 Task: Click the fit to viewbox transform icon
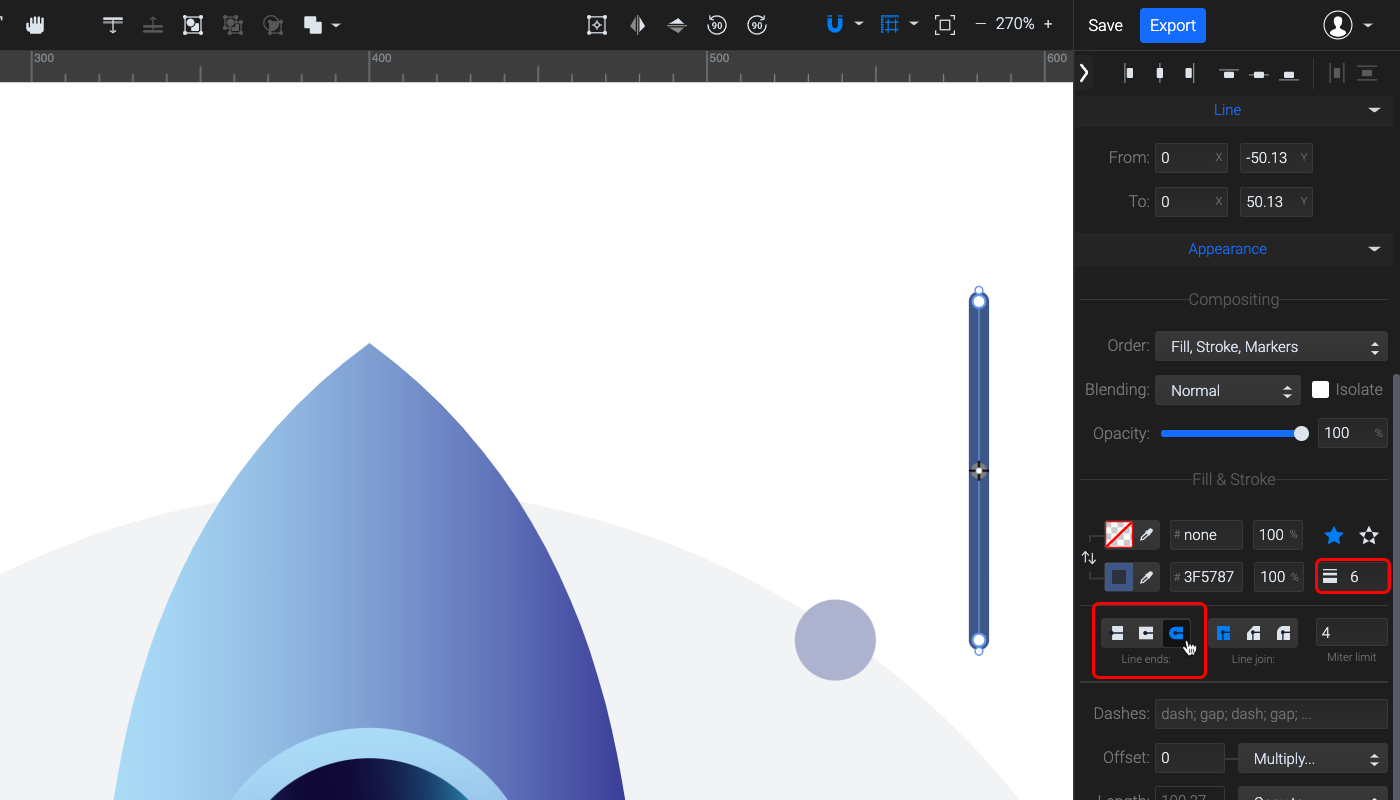coord(597,25)
